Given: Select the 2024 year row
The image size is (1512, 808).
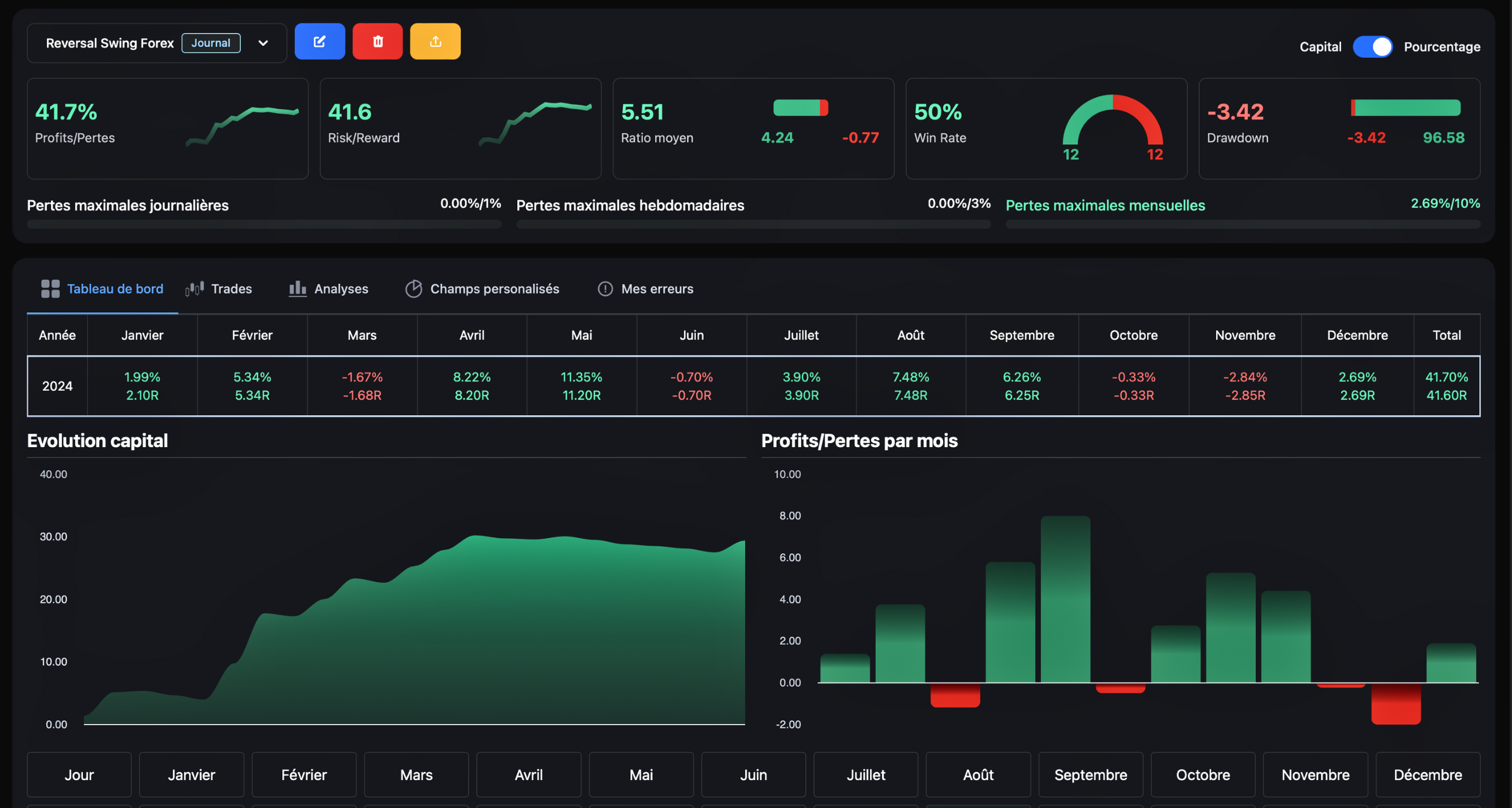Looking at the screenshot, I should (x=57, y=386).
